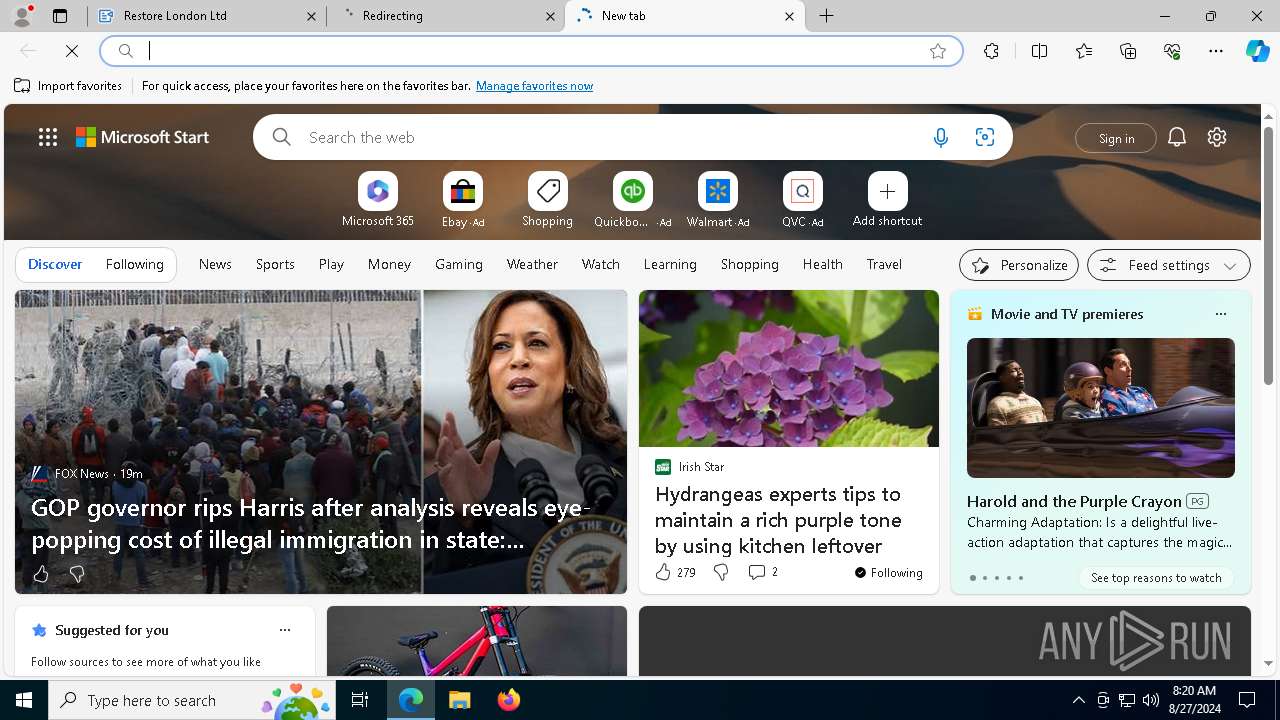Open the Edge profile icon
The width and height of the screenshot is (1280, 720).
22,16
